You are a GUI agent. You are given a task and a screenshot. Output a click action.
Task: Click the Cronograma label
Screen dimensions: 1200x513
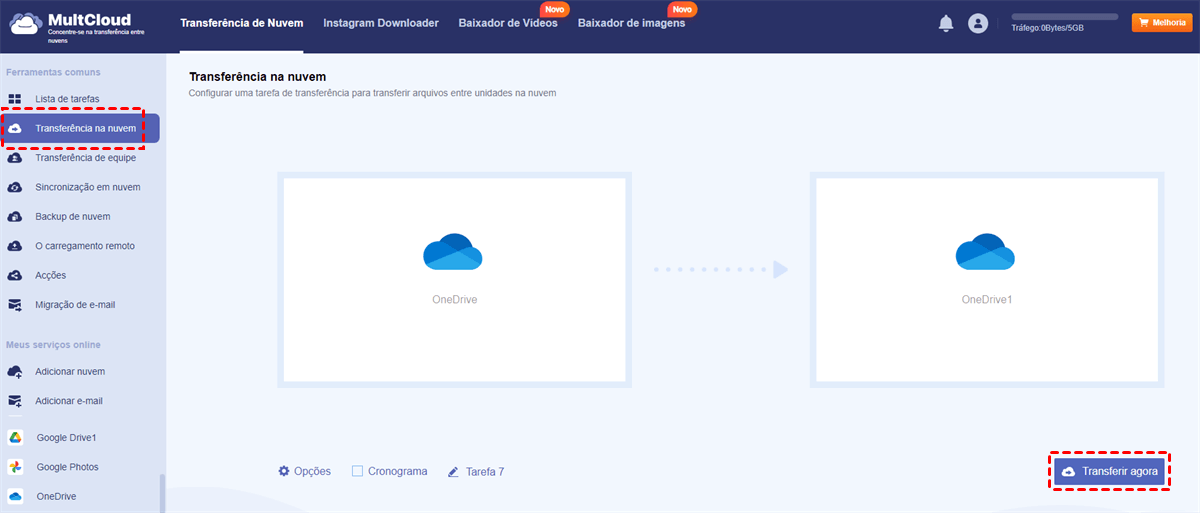(397, 471)
